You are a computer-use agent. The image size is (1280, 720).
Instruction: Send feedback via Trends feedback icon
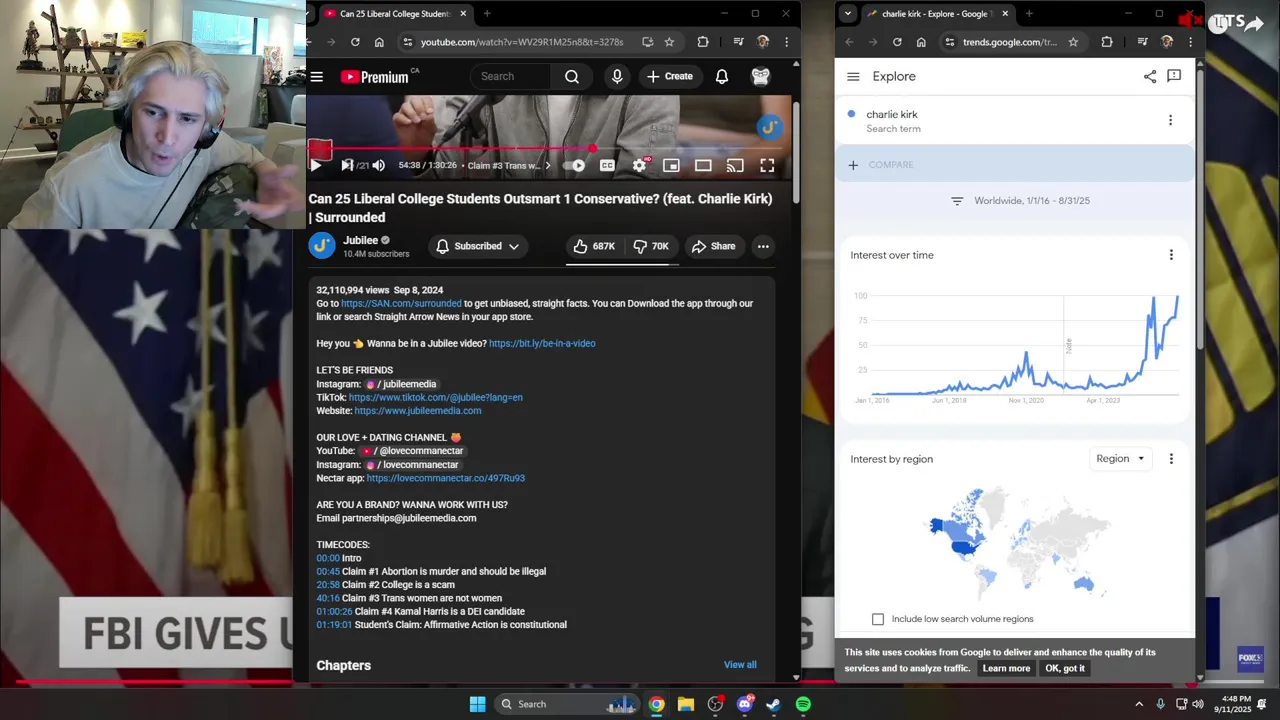pos(1174,76)
